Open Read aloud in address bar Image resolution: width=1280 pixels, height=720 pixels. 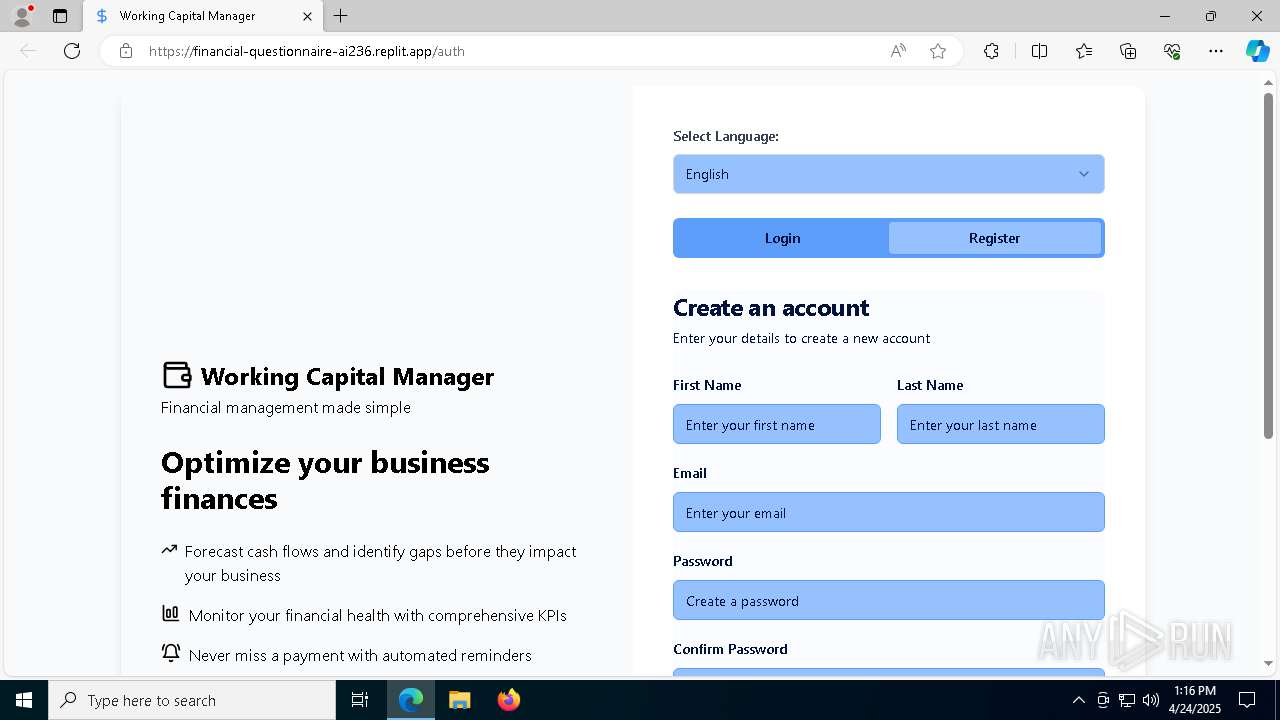(x=898, y=51)
